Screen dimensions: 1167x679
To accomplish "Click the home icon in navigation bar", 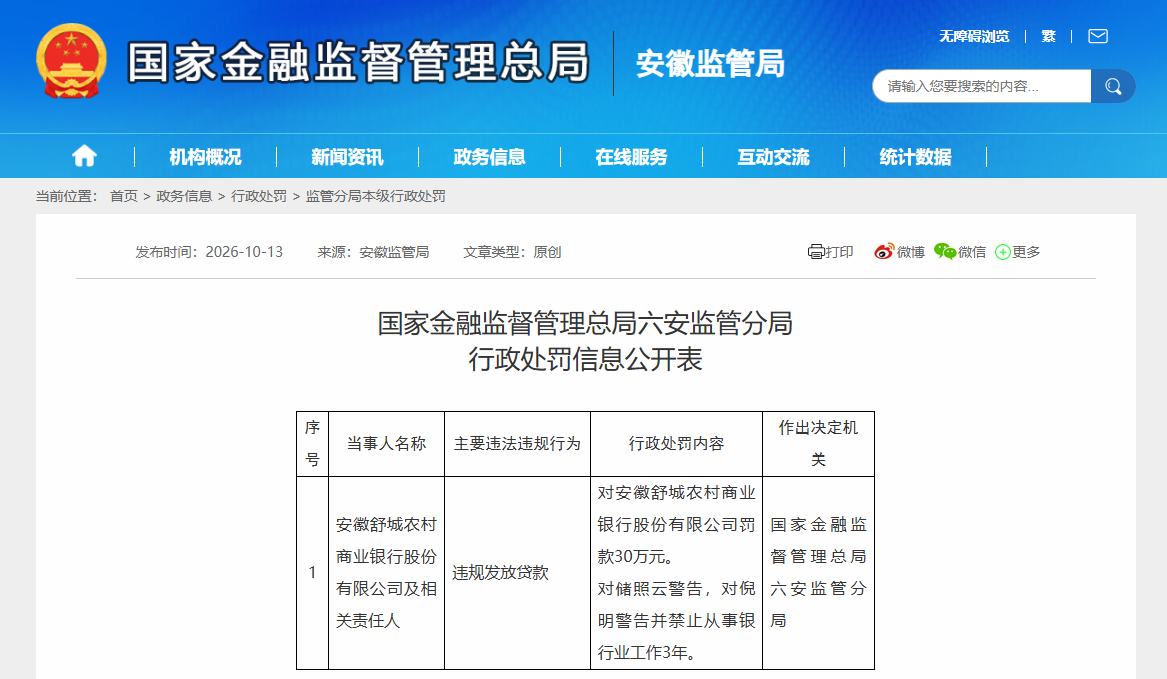I will coord(84,156).
